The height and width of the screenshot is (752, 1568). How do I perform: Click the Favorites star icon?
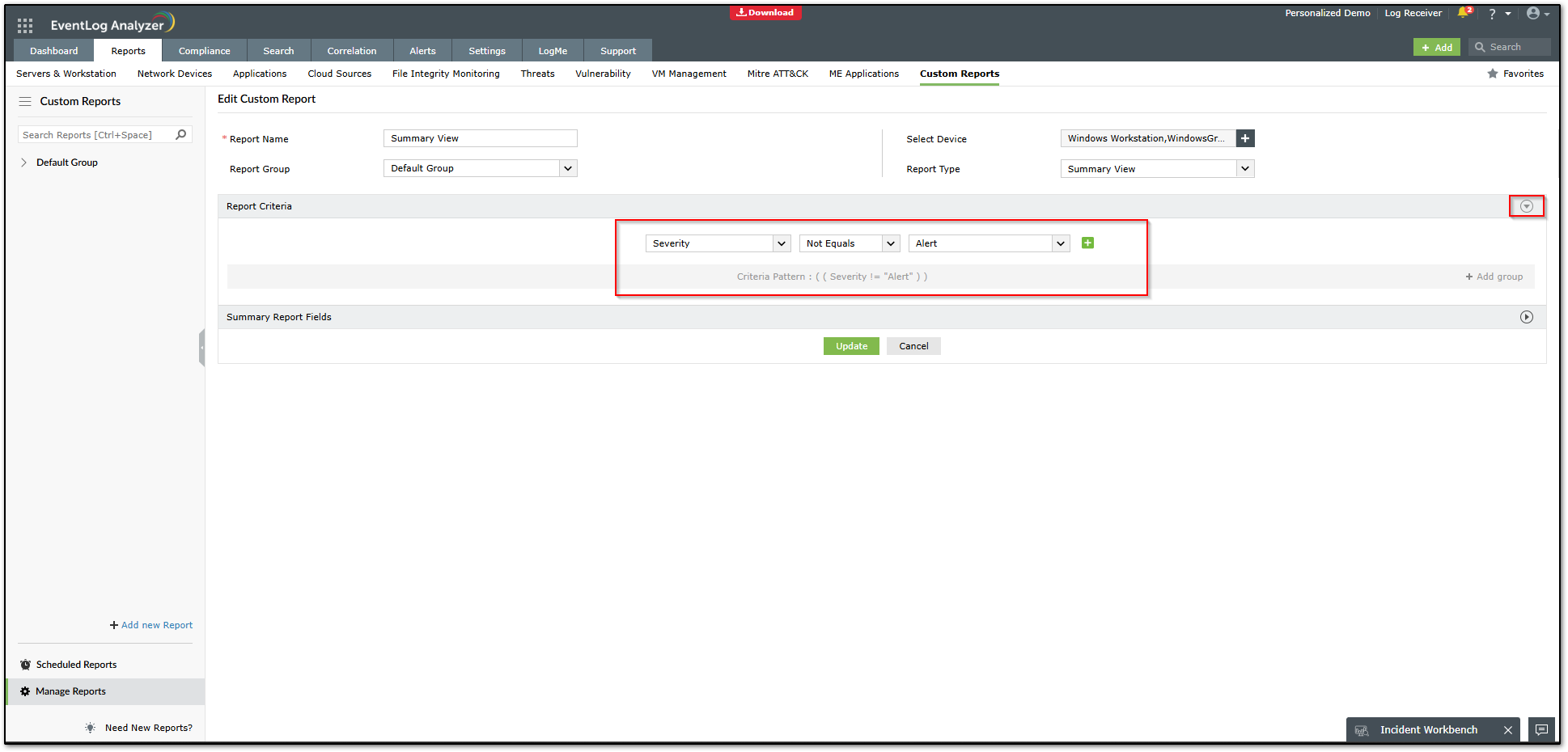1493,74
